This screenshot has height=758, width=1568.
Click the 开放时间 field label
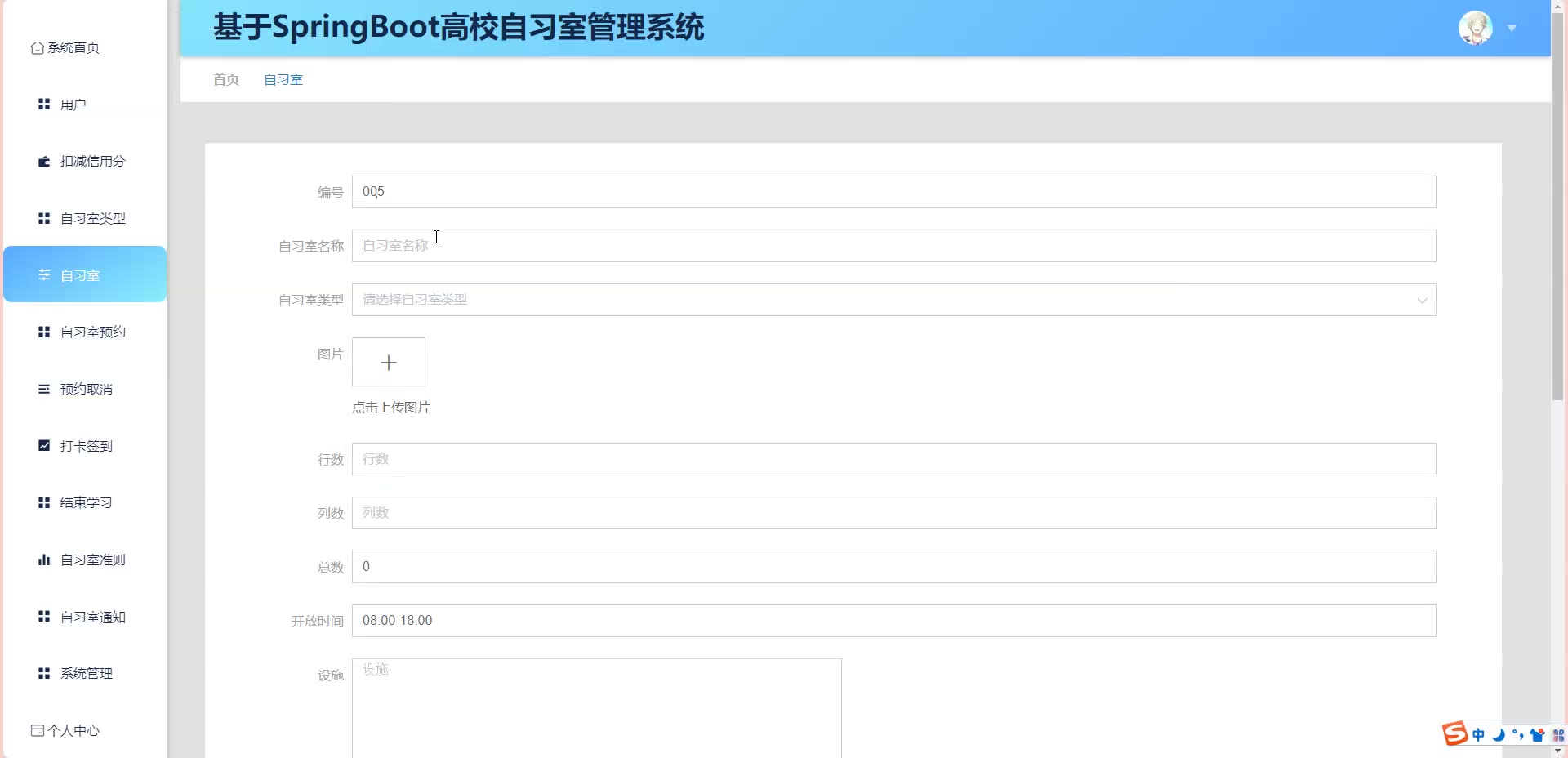tap(318, 621)
